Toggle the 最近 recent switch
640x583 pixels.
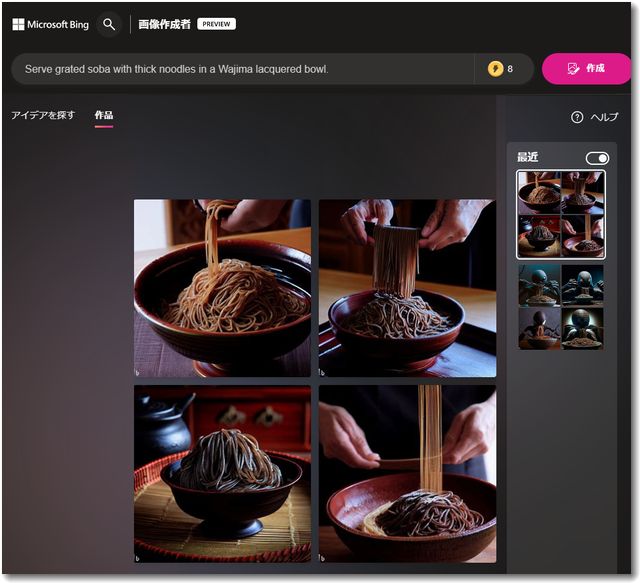coord(597,158)
